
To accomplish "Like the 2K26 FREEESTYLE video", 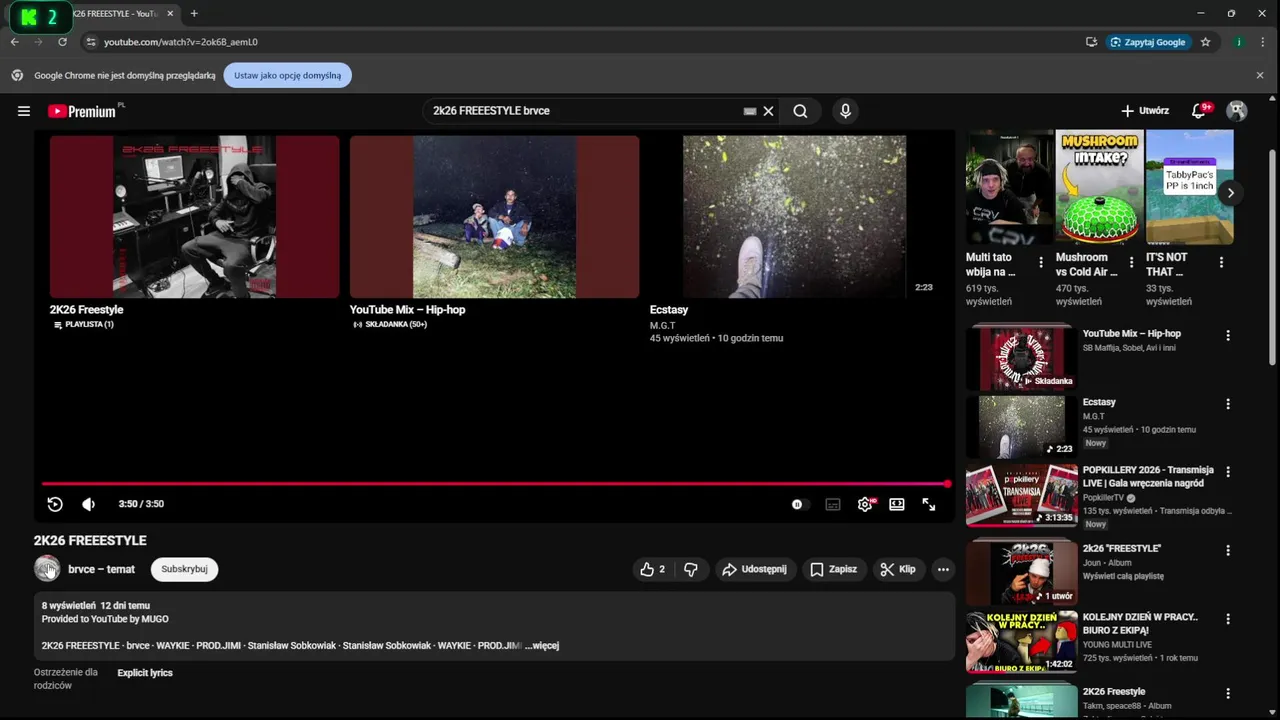I will point(652,569).
